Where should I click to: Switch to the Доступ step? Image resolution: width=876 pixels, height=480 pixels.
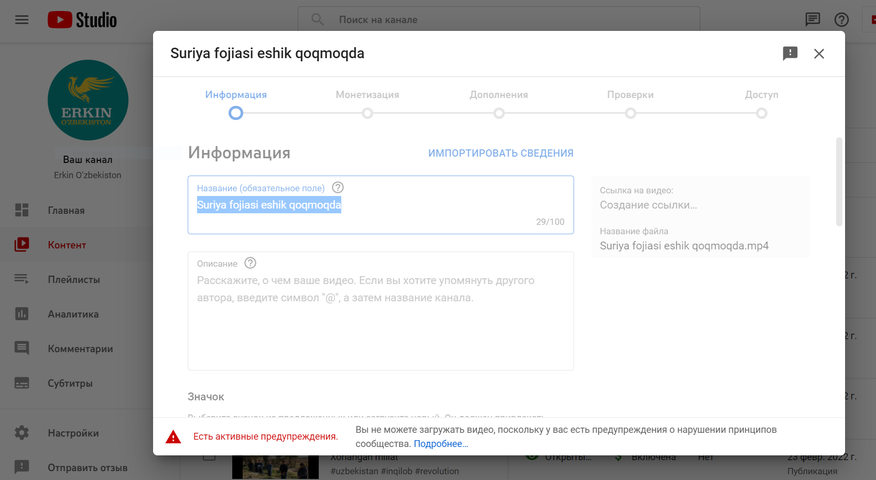point(761,113)
